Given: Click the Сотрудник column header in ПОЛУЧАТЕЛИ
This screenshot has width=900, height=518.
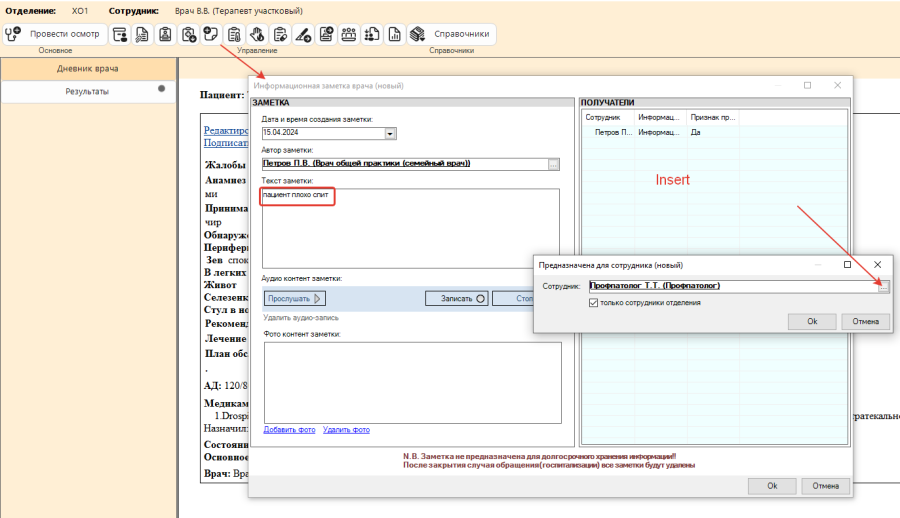Looking at the screenshot, I should (608, 117).
